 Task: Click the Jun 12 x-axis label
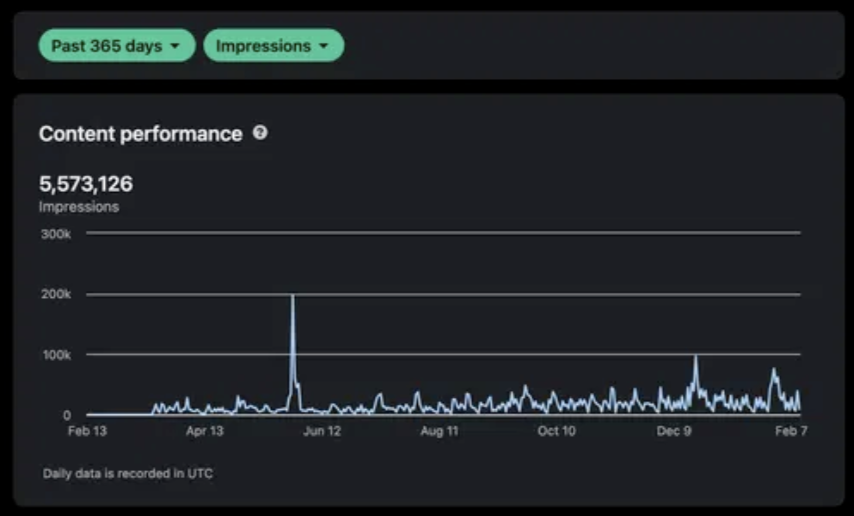322,431
